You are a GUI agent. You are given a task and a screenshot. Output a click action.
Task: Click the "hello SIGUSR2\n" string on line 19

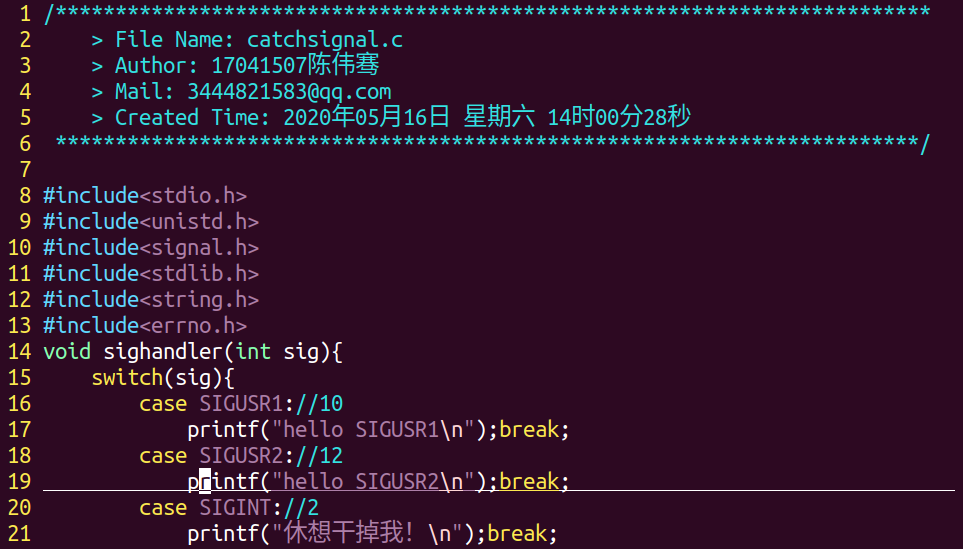(x=373, y=482)
